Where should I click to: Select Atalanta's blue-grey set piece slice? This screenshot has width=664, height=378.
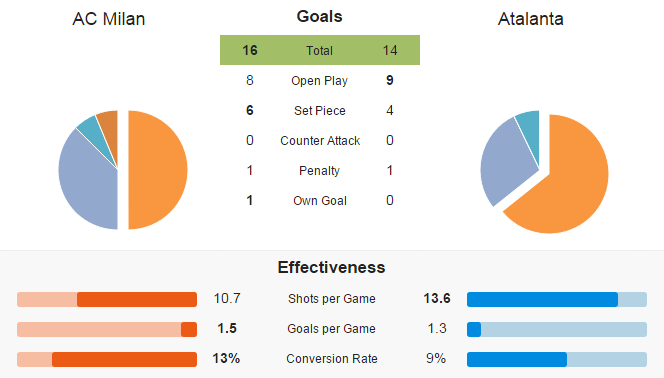(506, 163)
